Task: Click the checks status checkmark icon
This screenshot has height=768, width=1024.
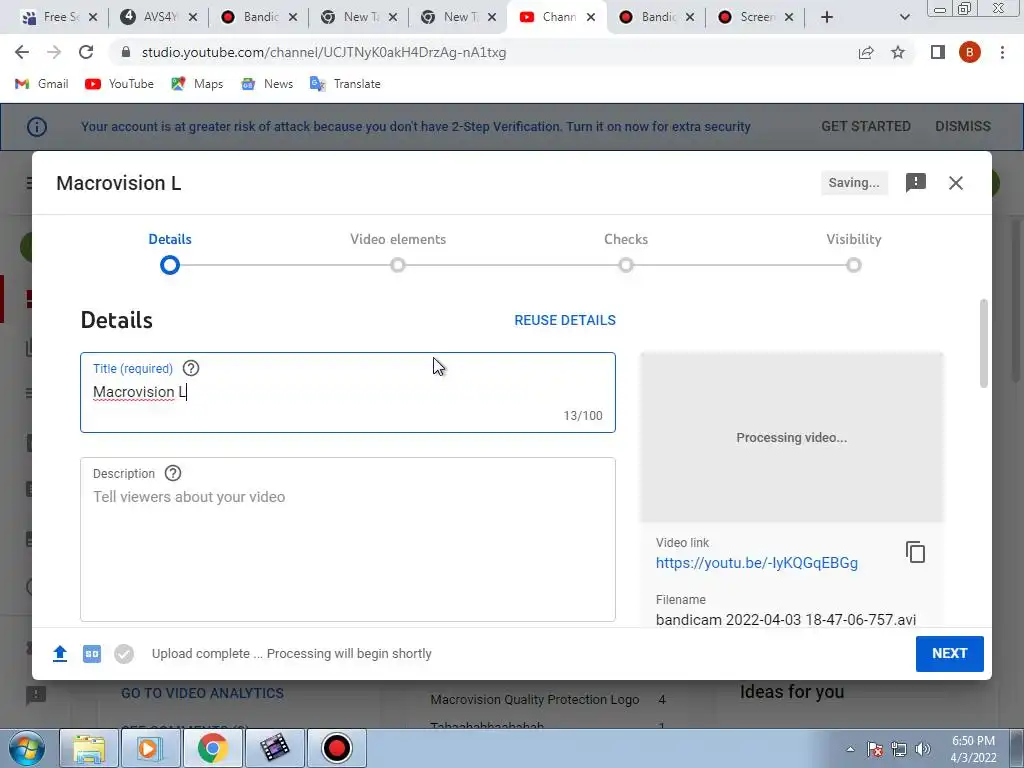Action: (124, 654)
